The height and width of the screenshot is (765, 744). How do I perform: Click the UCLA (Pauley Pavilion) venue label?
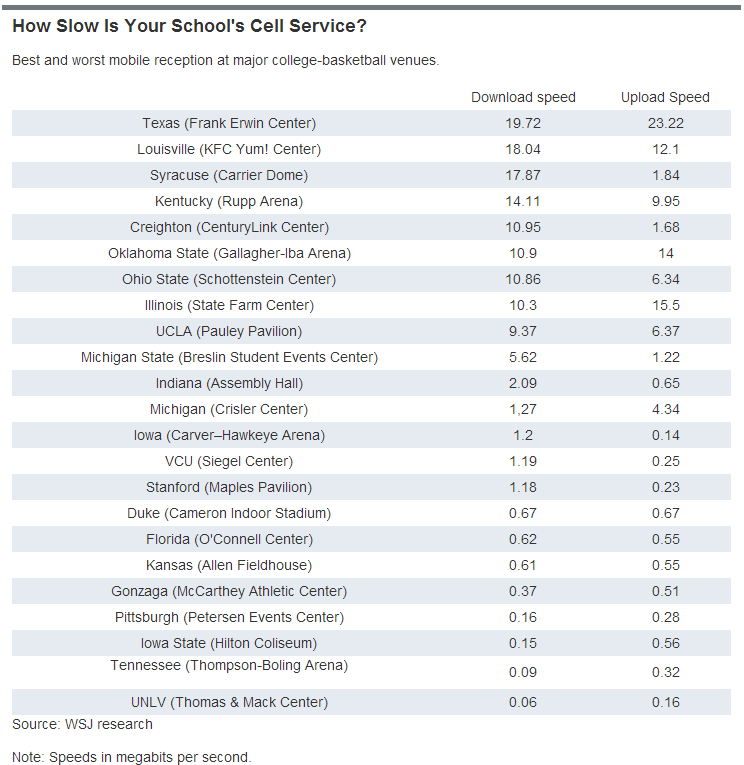tap(229, 331)
